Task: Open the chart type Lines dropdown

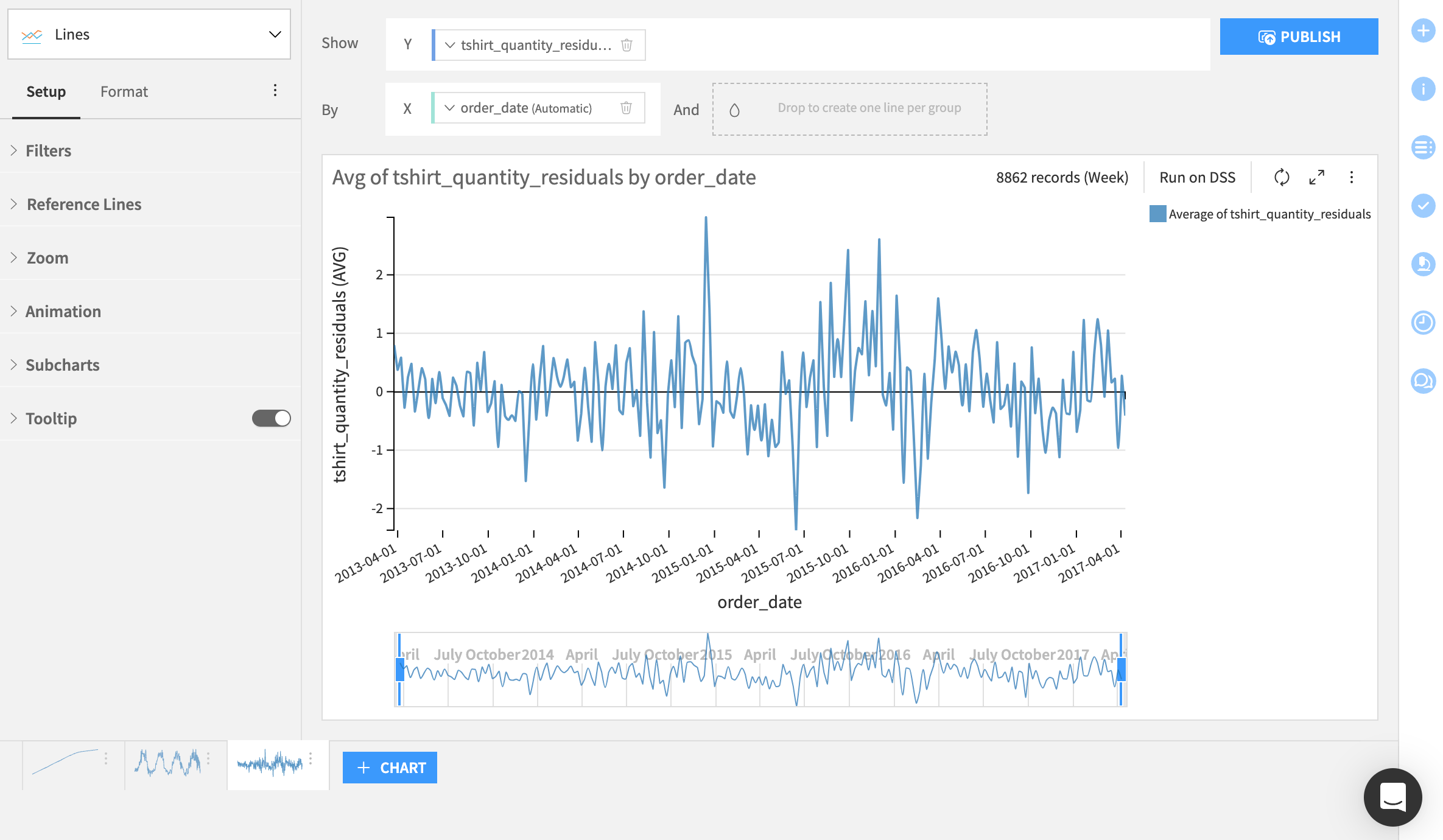Action: pyautogui.click(x=149, y=34)
